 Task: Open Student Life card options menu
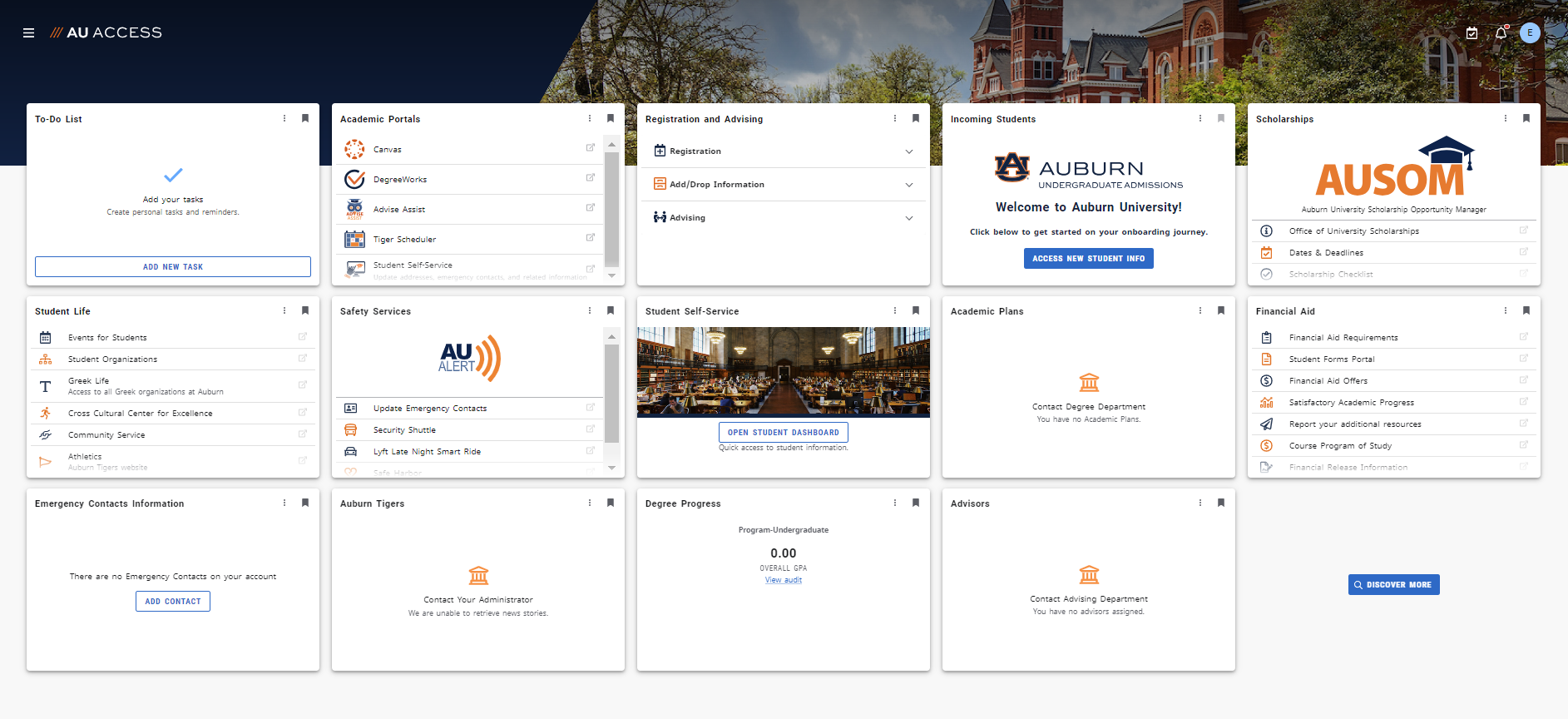tap(284, 311)
